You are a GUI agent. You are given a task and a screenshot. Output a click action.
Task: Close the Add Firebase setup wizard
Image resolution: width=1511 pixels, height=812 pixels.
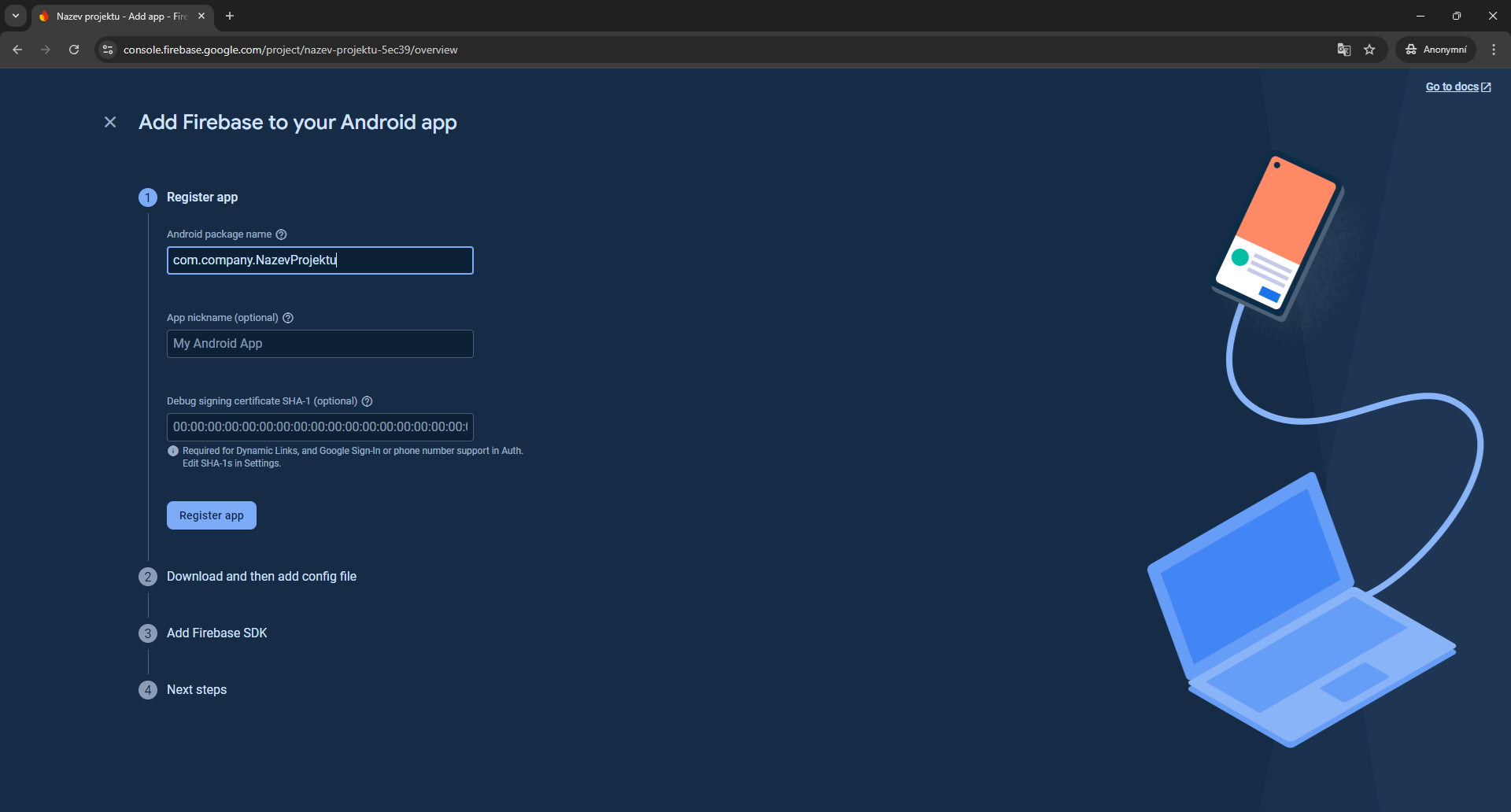(110, 122)
